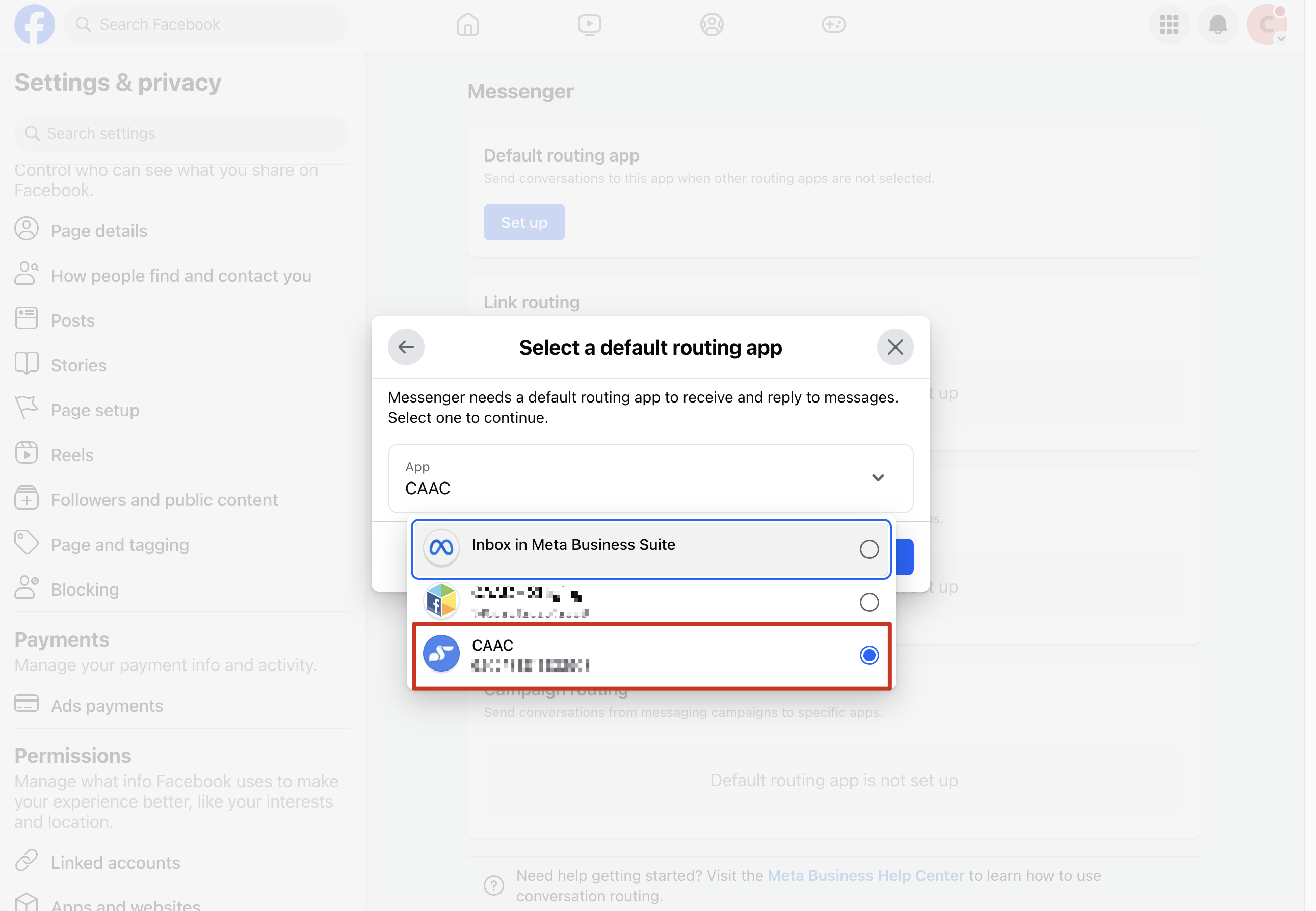Go to the Home feed icon

coord(467,24)
